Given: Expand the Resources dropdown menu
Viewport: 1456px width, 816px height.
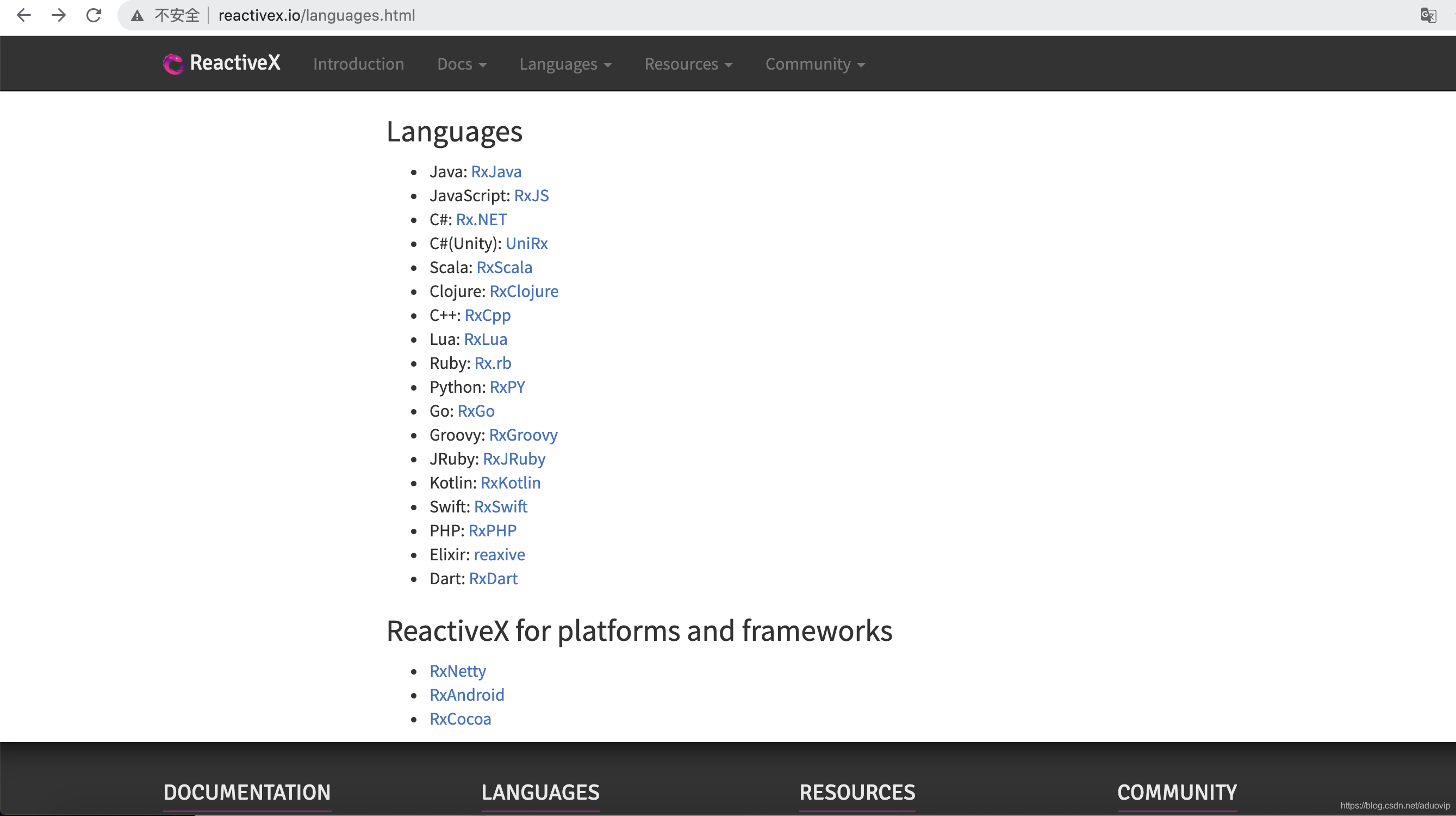Looking at the screenshot, I should [688, 64].
